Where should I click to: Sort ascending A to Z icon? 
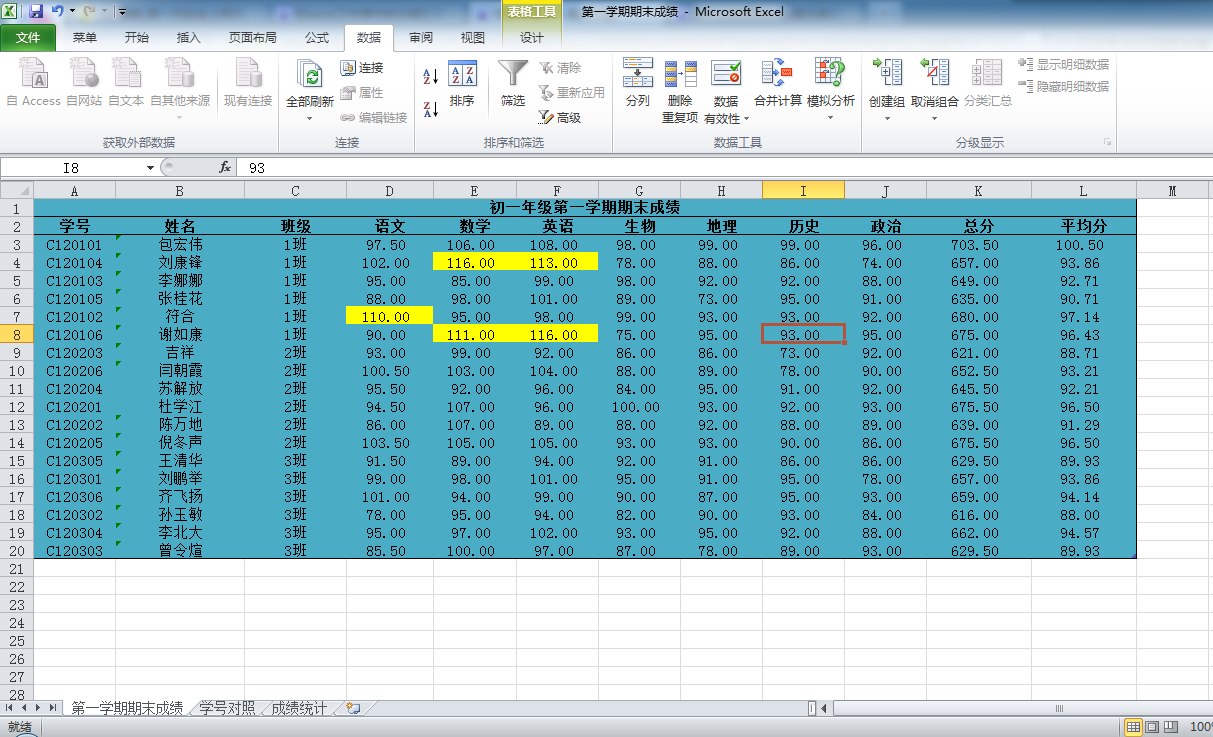431,76
